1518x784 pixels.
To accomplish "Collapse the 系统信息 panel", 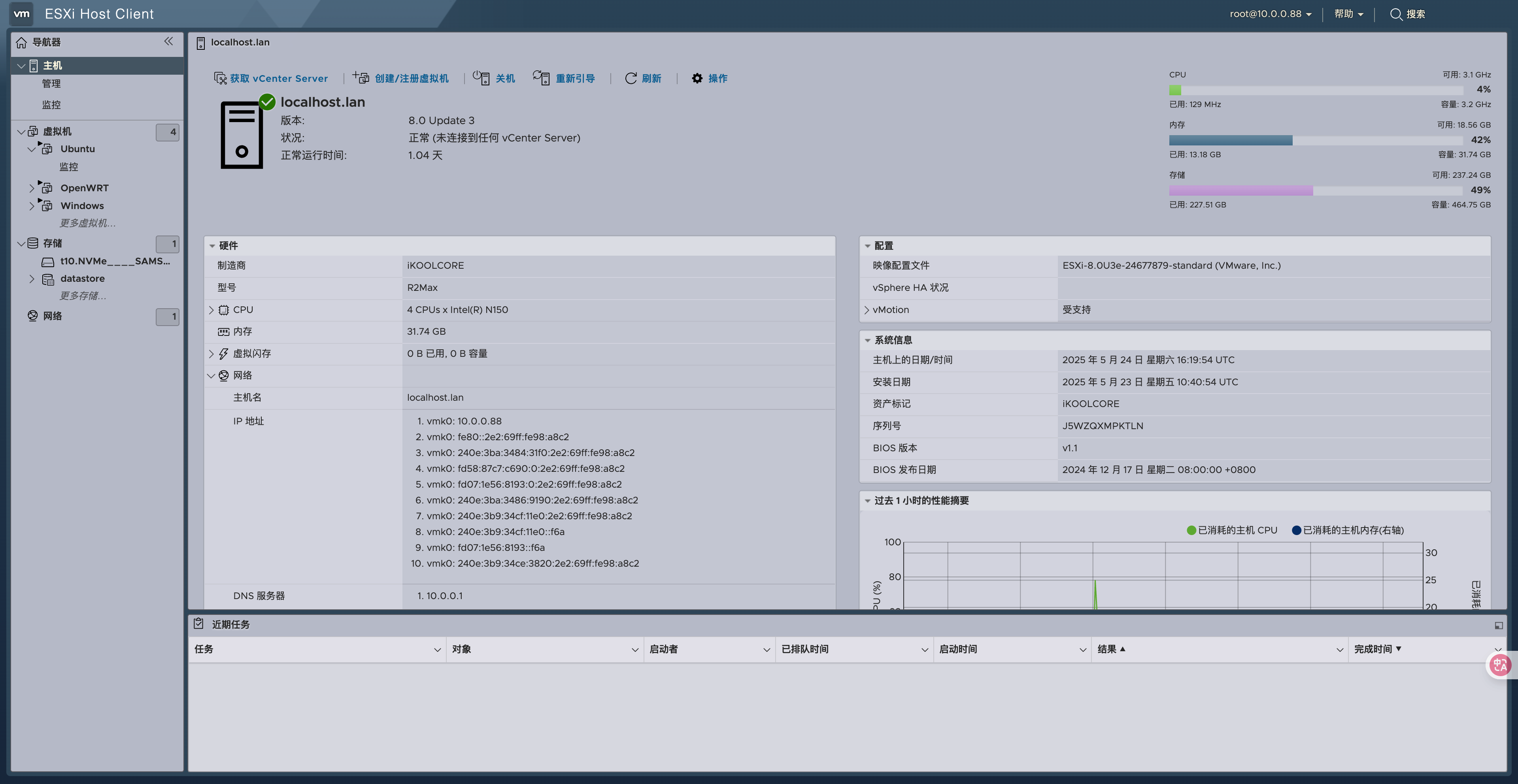I will (867, 341).
